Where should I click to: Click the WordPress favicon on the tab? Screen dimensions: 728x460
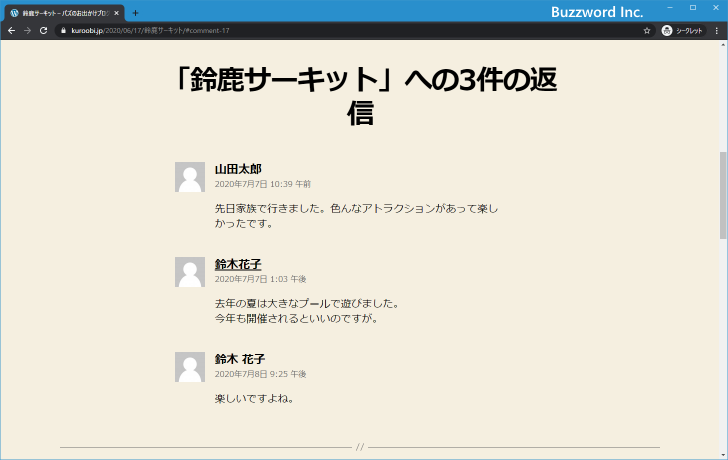pos(14,13)
